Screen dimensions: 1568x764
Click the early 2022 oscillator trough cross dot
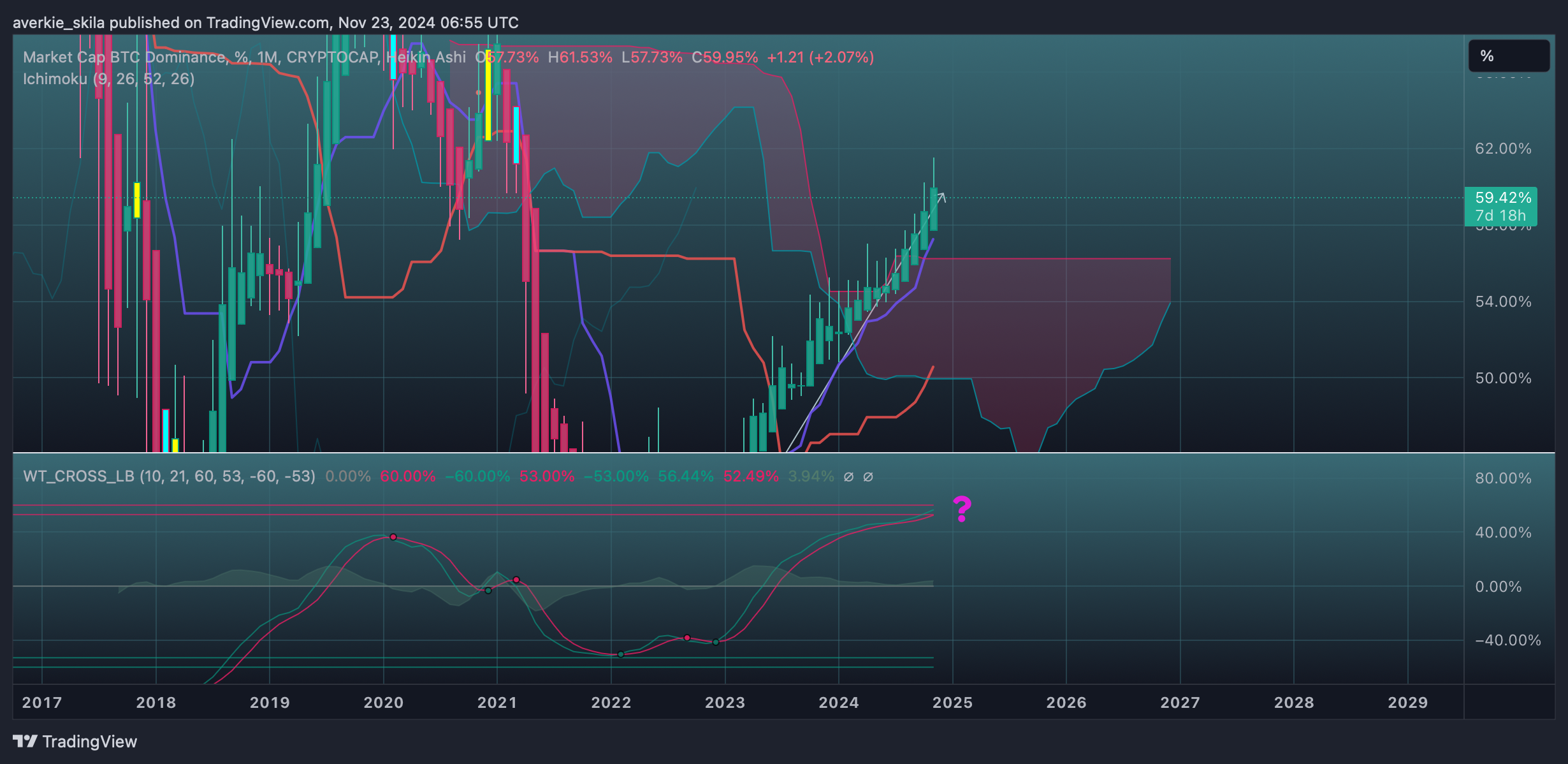click(x=621, y=654)
